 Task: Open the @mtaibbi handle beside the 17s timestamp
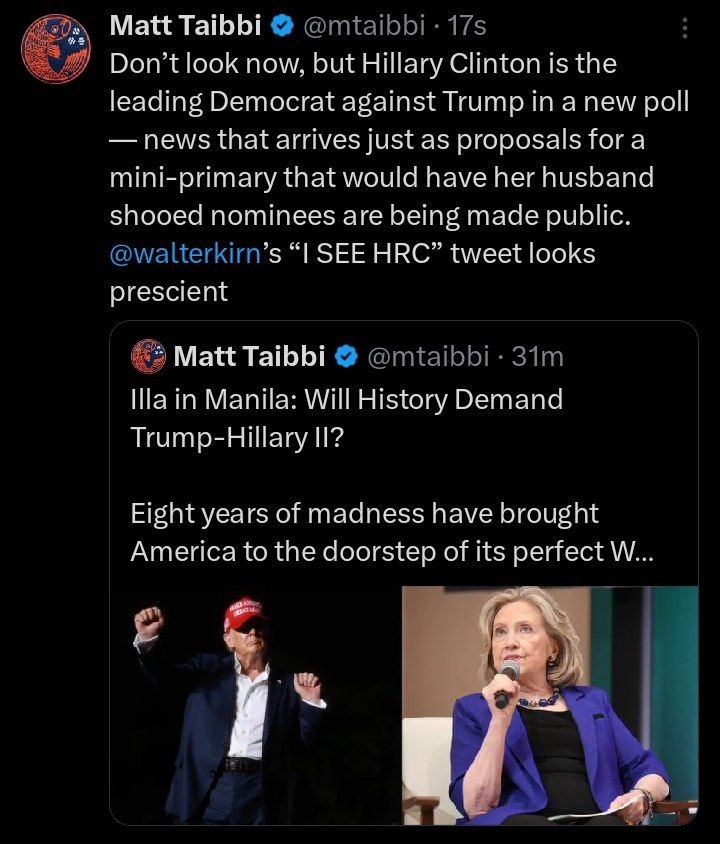point(364,25)
